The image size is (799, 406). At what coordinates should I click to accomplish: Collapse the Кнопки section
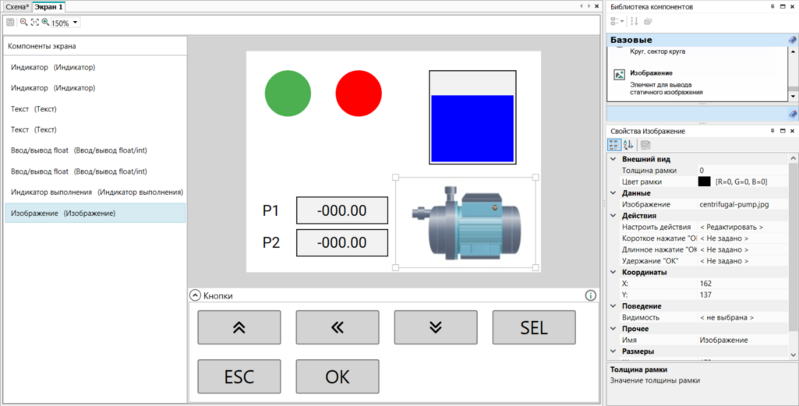195,295
